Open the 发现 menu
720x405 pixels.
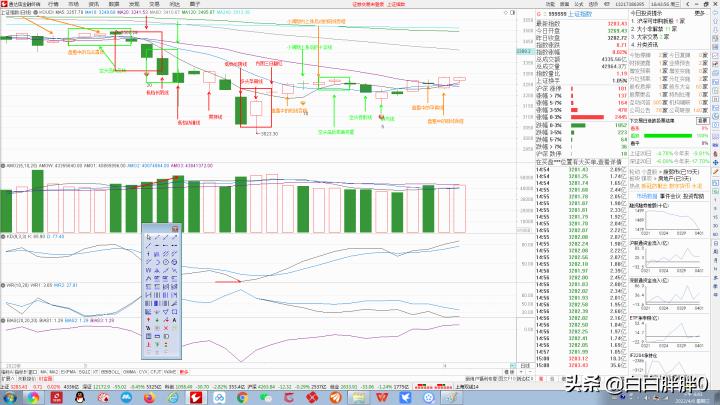click(x=134, y=4)
